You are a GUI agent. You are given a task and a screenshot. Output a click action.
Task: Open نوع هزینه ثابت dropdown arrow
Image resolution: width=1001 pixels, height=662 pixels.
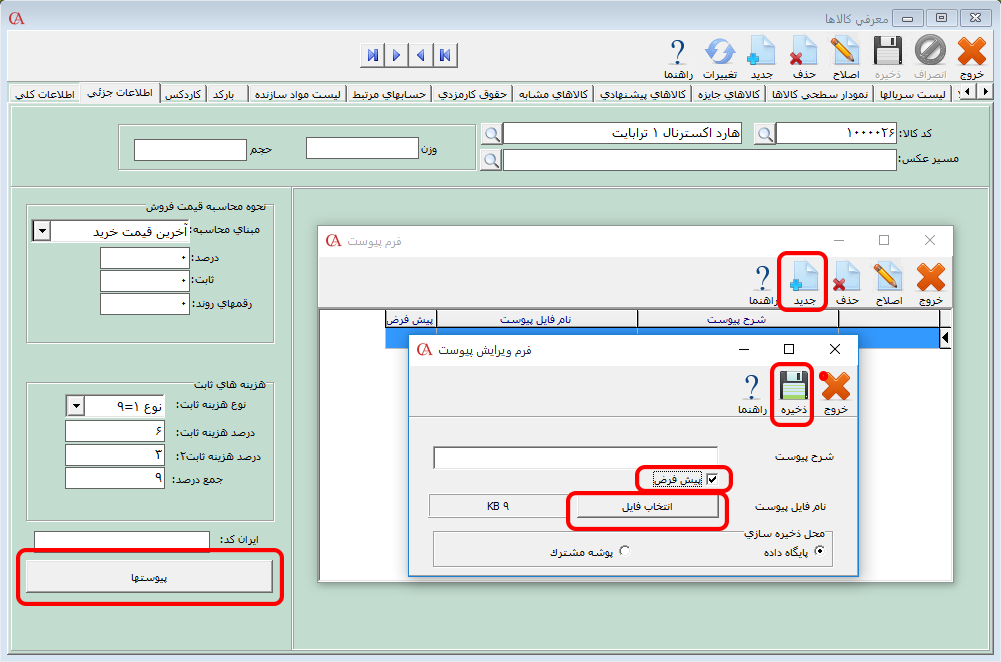click(x=75, y=405)
